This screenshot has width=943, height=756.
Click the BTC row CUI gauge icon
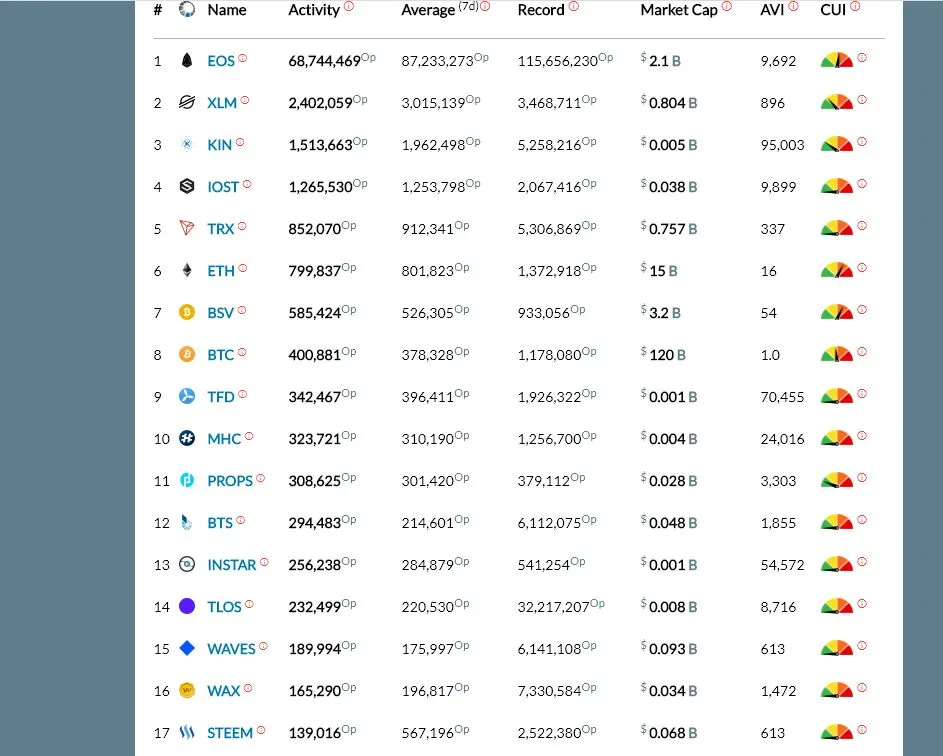click(x=837, y=354)
